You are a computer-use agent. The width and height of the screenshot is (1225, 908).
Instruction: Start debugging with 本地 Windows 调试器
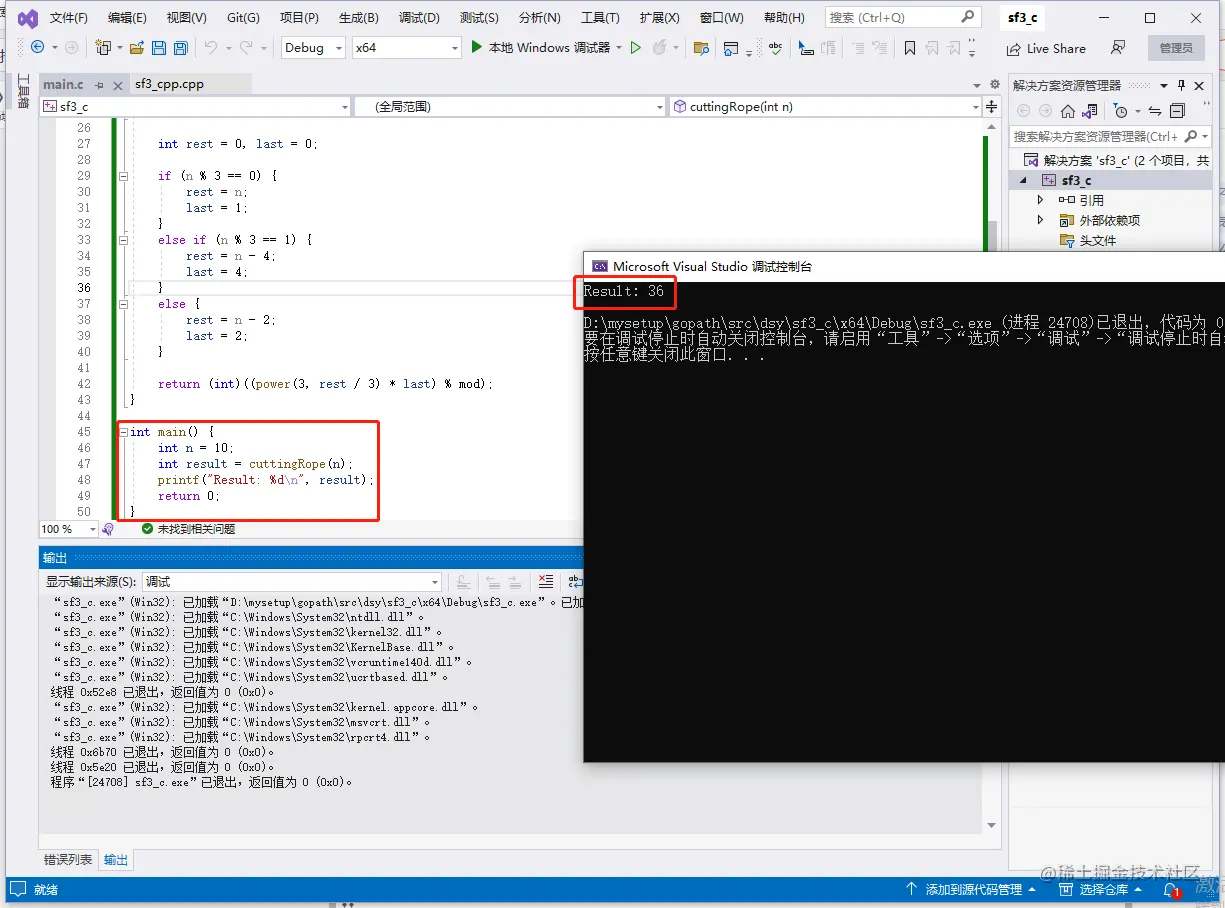[x=540, y=47]
